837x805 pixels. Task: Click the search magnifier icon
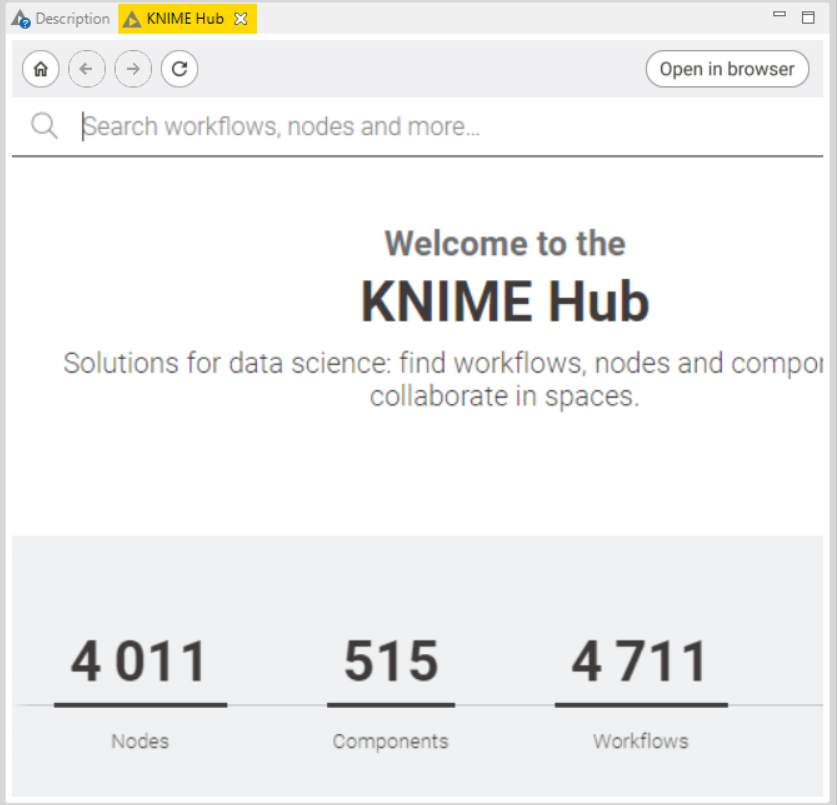pos(44,127)
